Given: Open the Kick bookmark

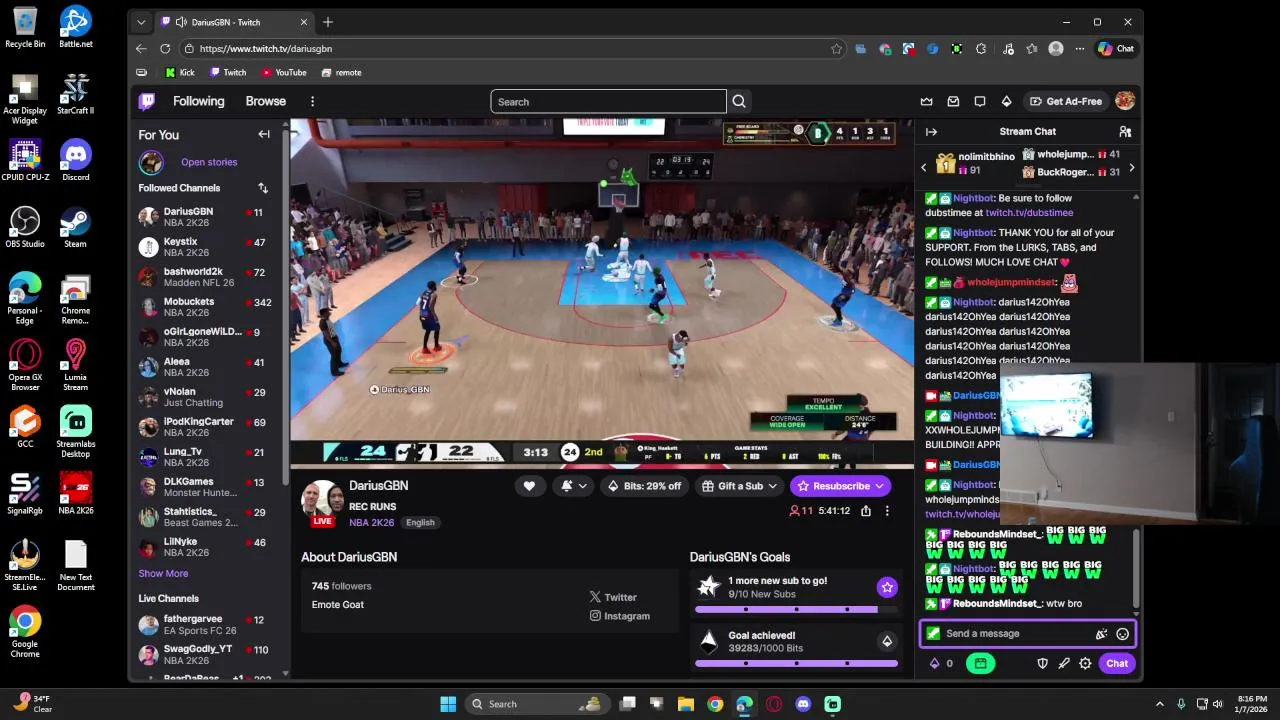Looking at the screenshot, I should click(180, 72).
